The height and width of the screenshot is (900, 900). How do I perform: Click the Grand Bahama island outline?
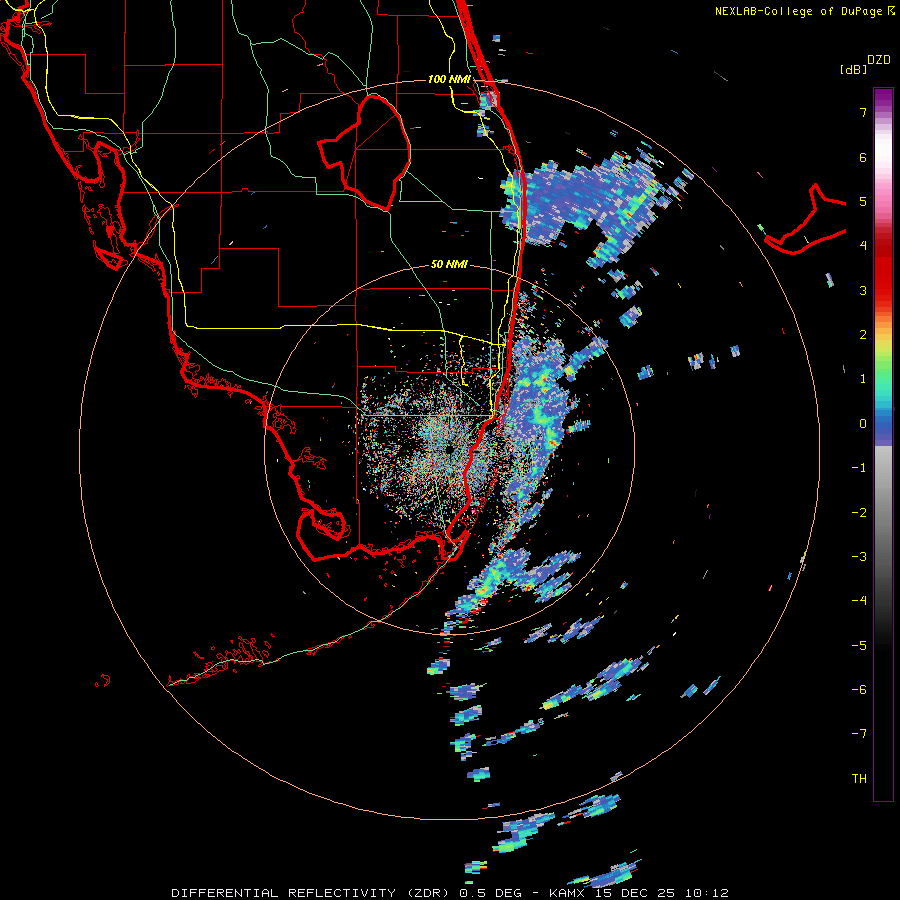pos(805,219)
